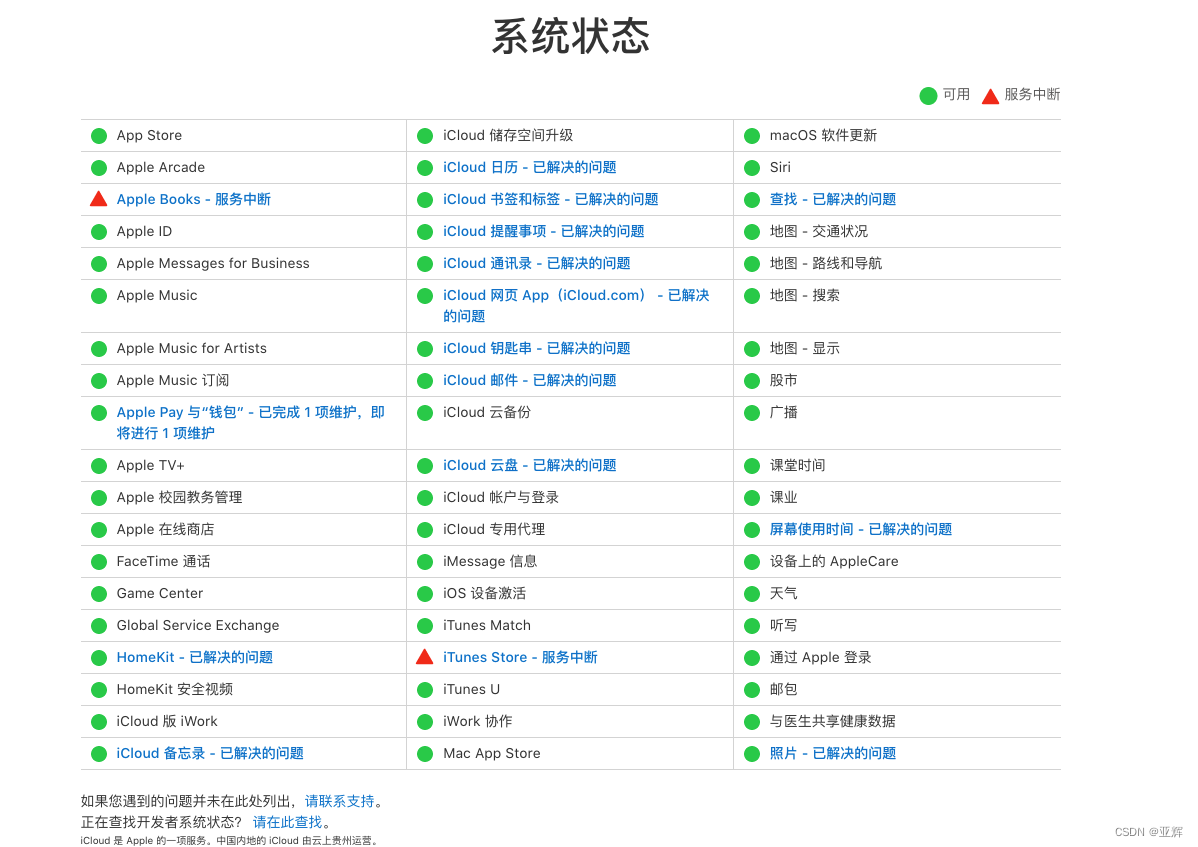Select the iOS 设备激活 entry

[484, 593]
